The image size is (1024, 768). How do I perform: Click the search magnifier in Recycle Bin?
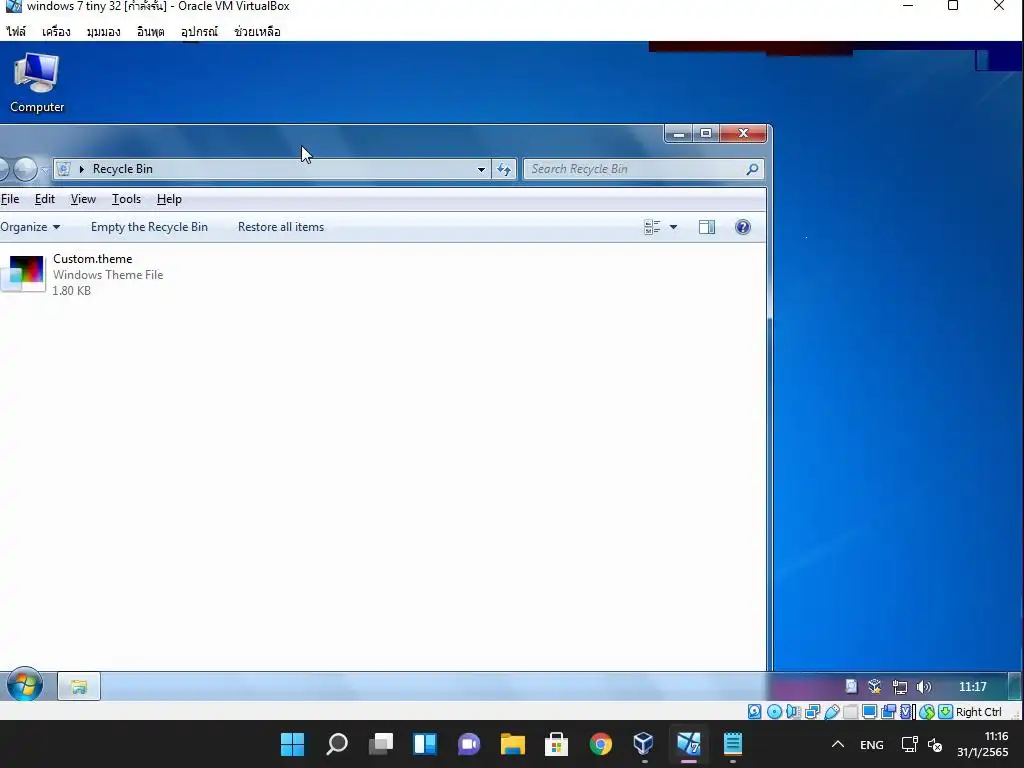[x=752, y=169]
